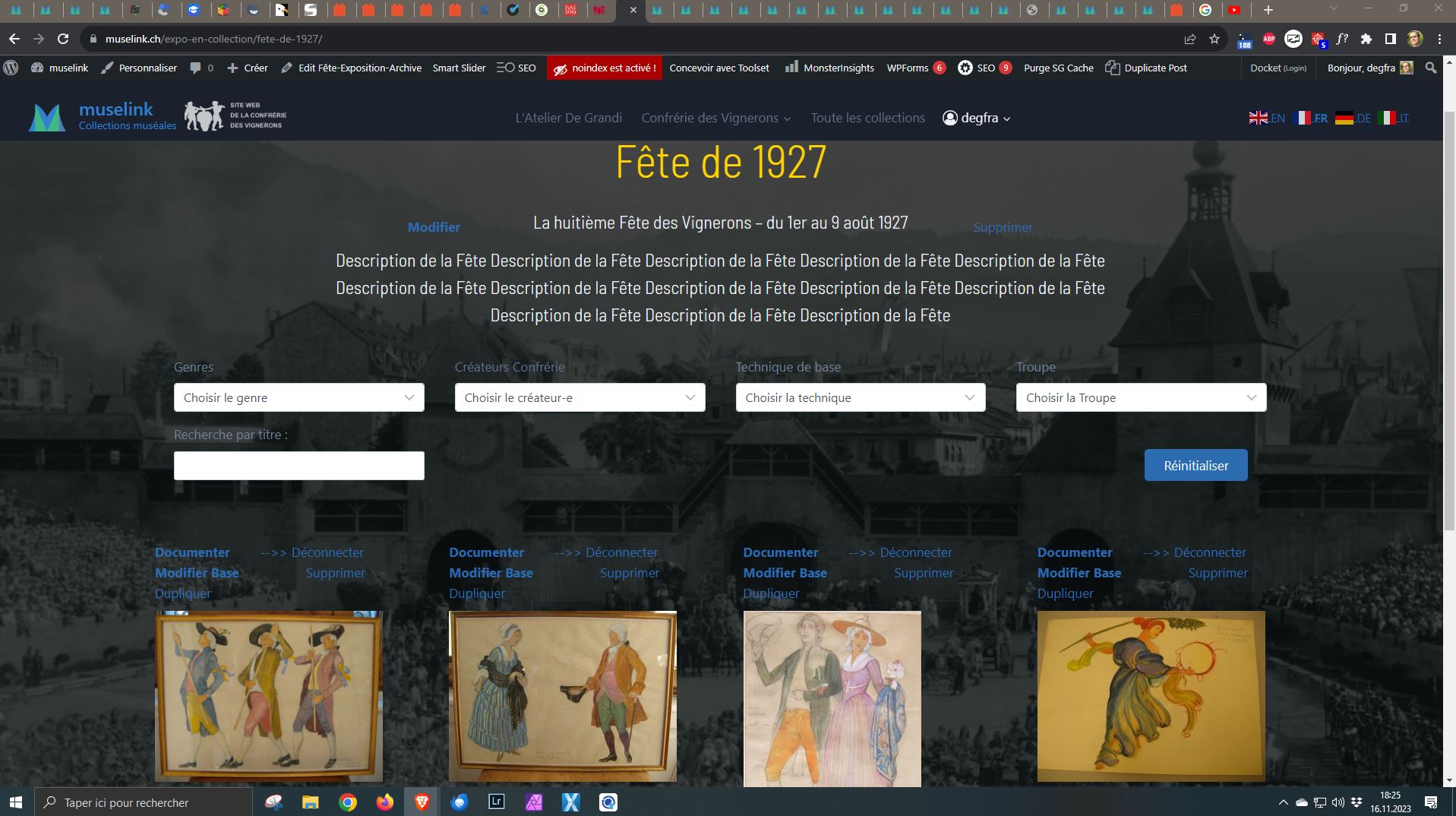Click 'Purge SG Cache' in admin bar
The height and width of the screenshot is (816, 1456).
point(1059,68)
